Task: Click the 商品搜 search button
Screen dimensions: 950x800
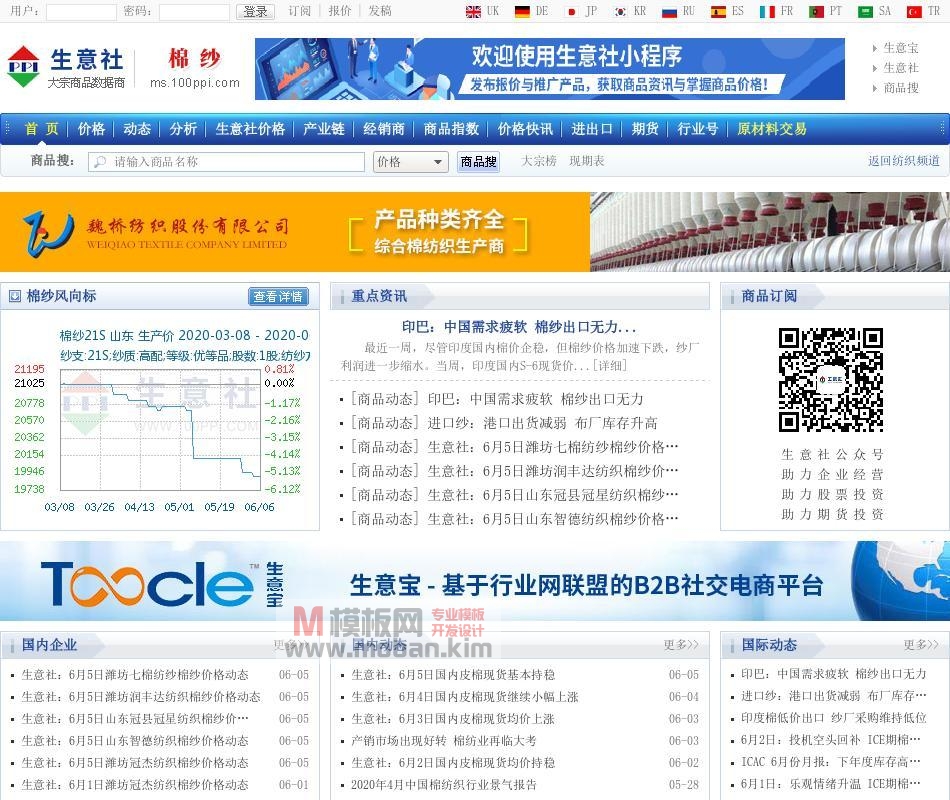Action: pyautogui.click(x=479, y=162)
